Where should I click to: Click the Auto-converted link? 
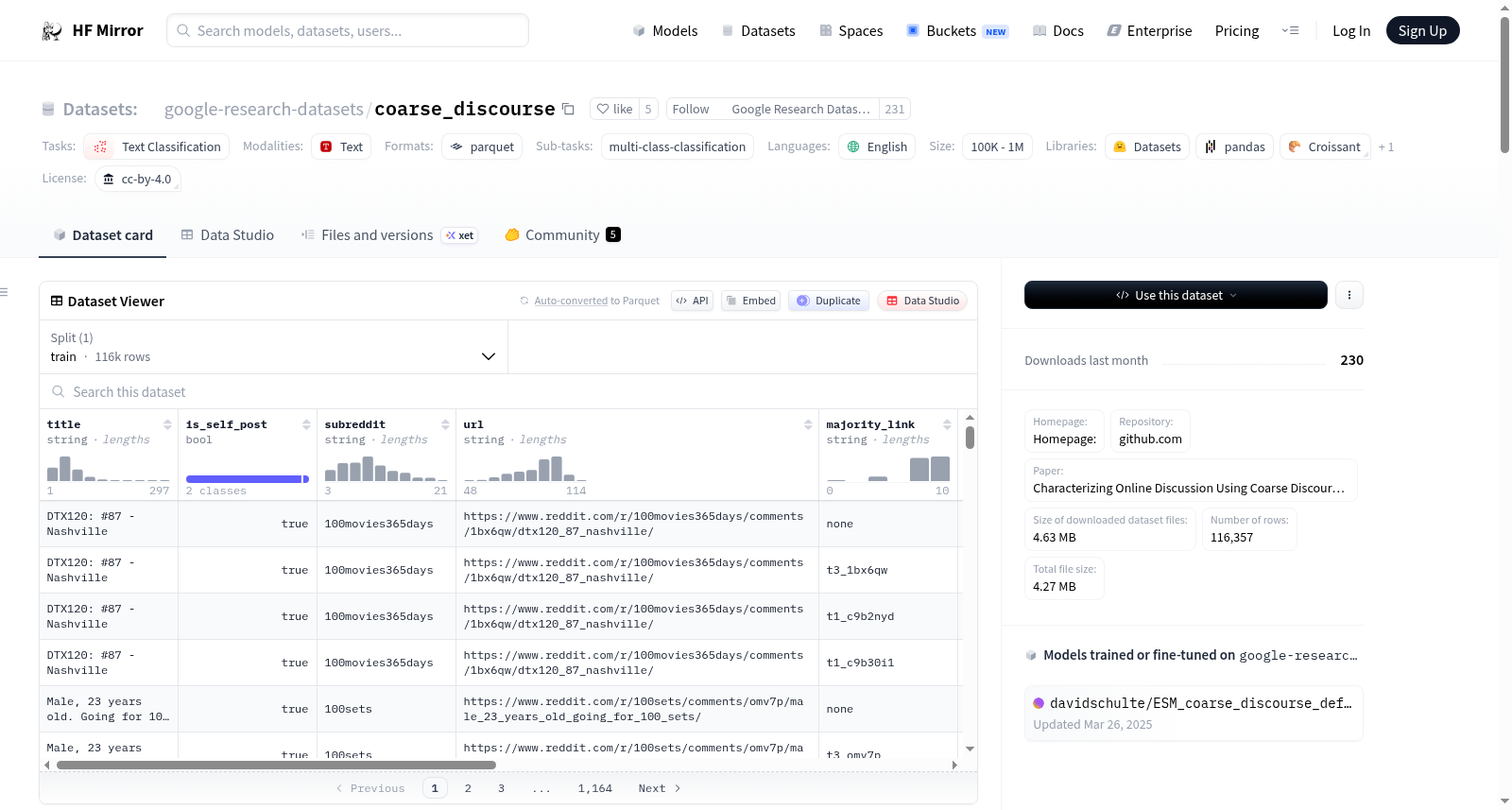[x=571, y=301]
